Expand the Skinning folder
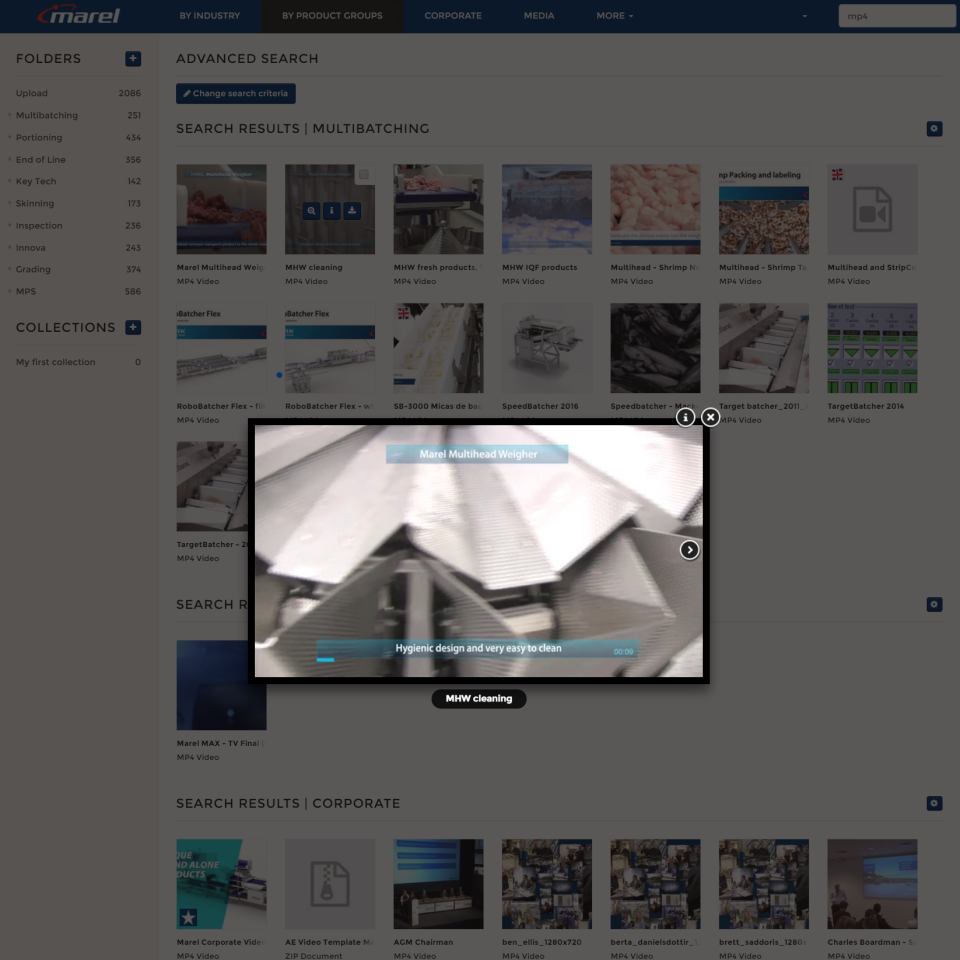The width and height of the screenshot is (960, 960). (x=9, y=203)
